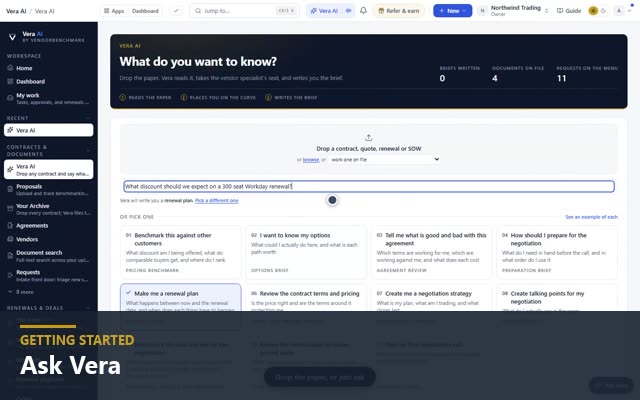Click the gold coin icon in top bar

[x=593, y=11]
